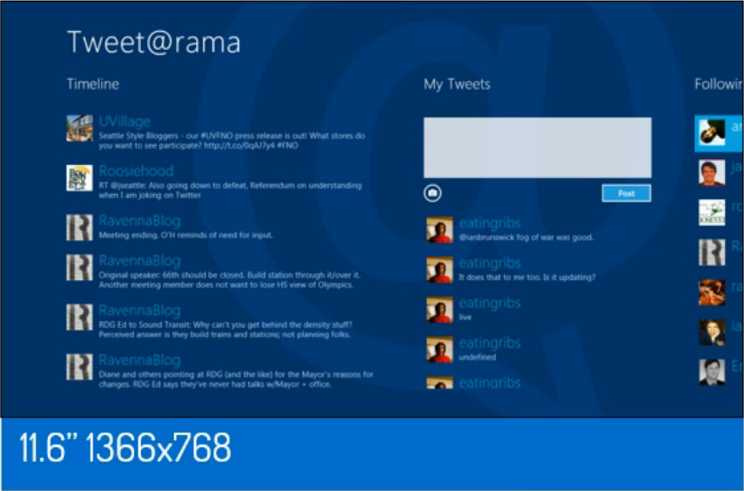Select 'Original speaker: 66th should be closed' tweet
Viewport: 744px width, 491px height.
(x=230, y=280)
